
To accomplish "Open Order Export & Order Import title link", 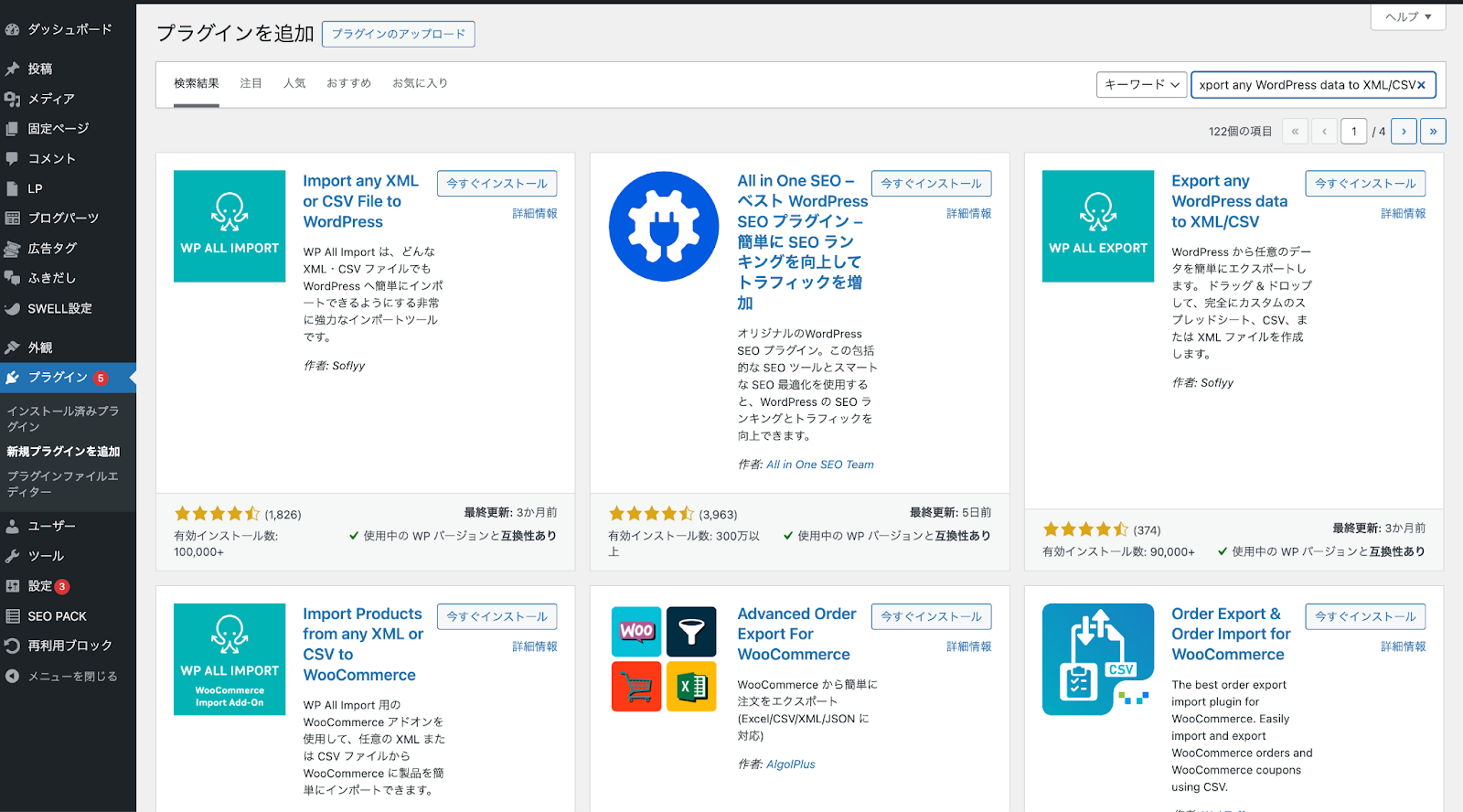I will tap(1231, 635).
